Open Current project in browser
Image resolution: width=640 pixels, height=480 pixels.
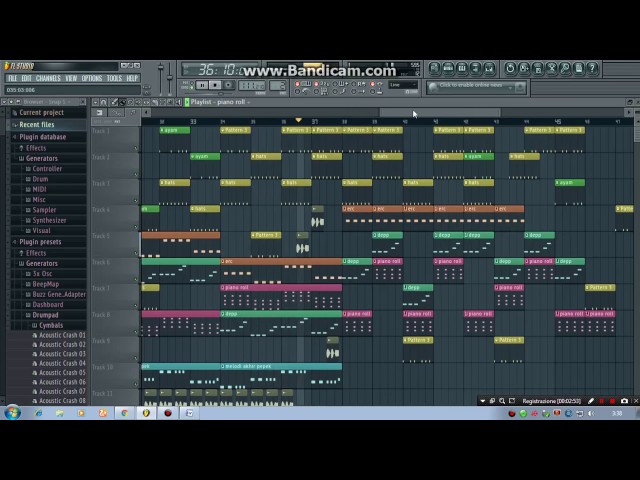tap(41, 113)
